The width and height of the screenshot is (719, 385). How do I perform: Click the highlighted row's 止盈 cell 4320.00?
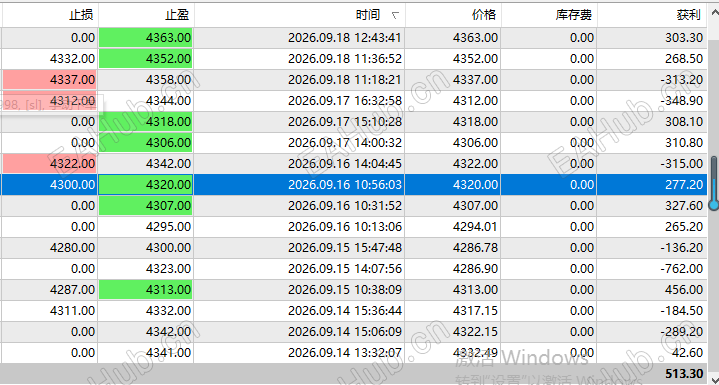(x=146, y=185)
